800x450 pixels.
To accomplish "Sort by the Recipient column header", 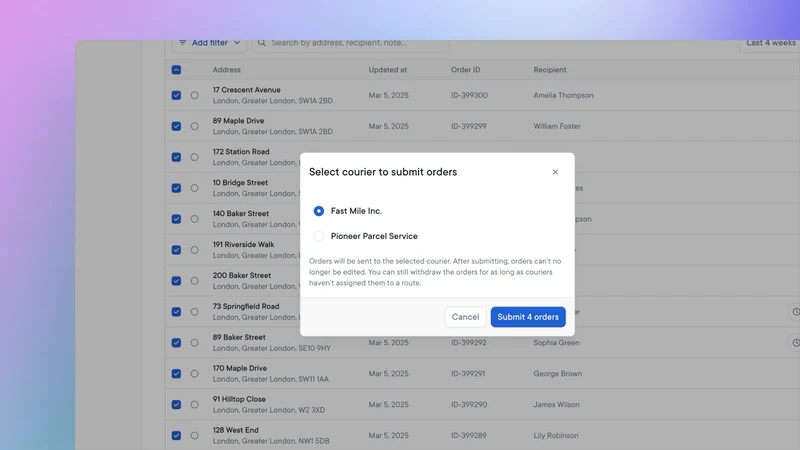I will (x=550, y=70).
